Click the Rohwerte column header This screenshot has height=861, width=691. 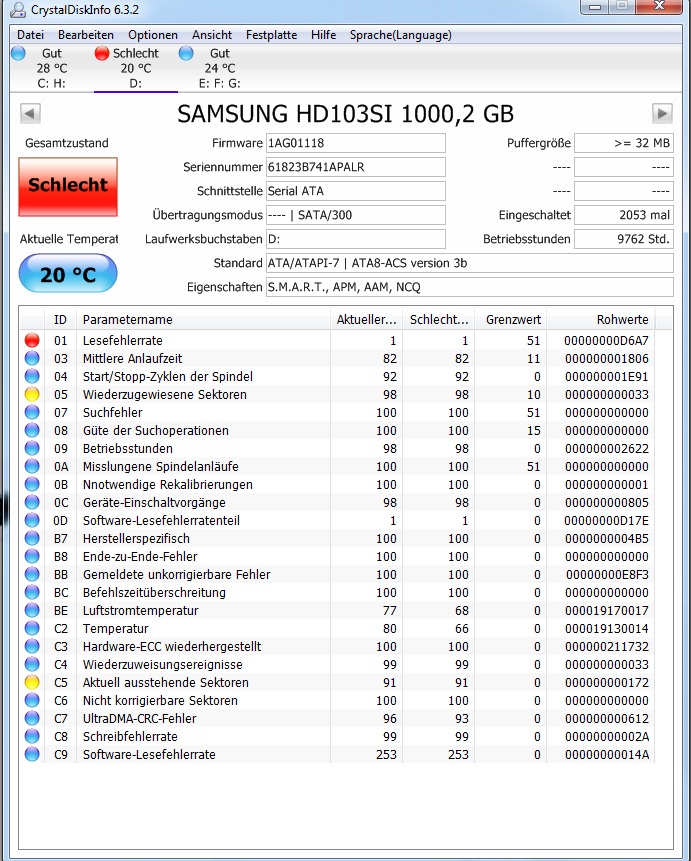tap(601, 320)
